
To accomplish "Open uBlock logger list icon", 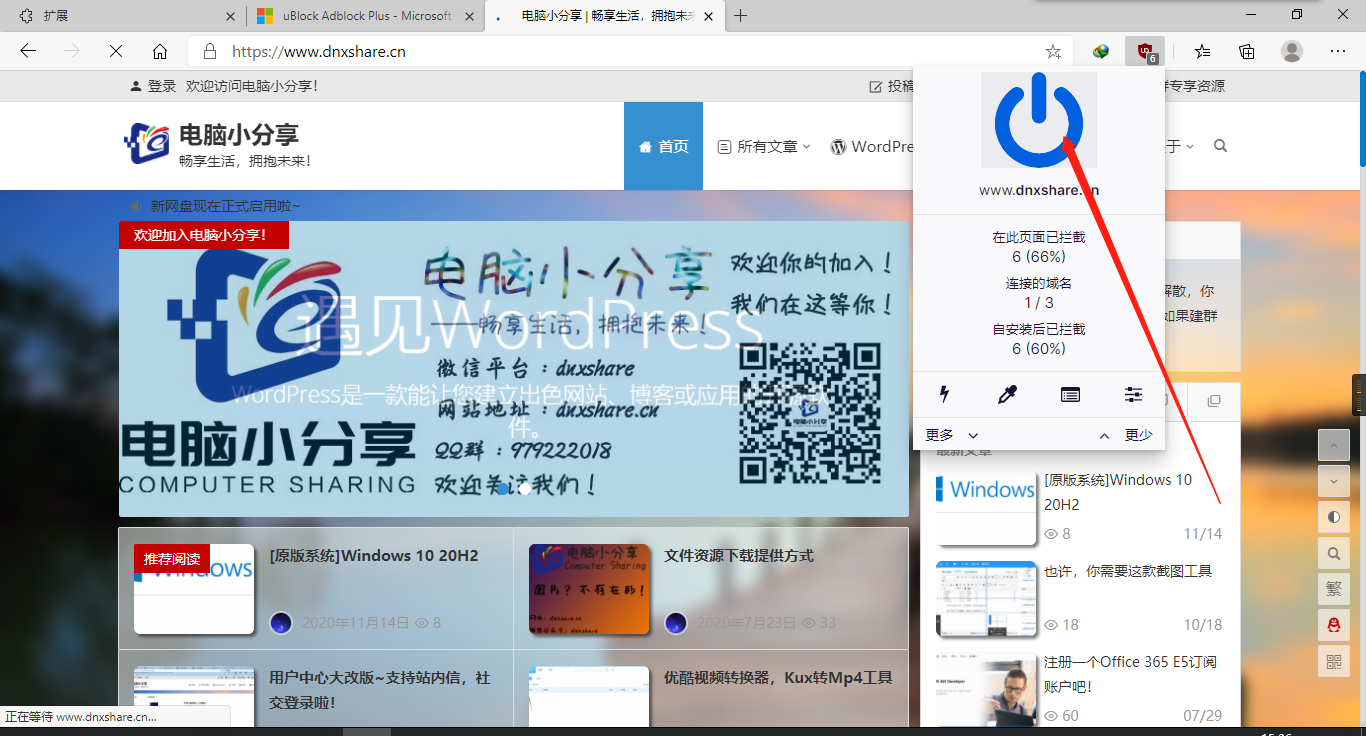I will [x=1070, y=395].
